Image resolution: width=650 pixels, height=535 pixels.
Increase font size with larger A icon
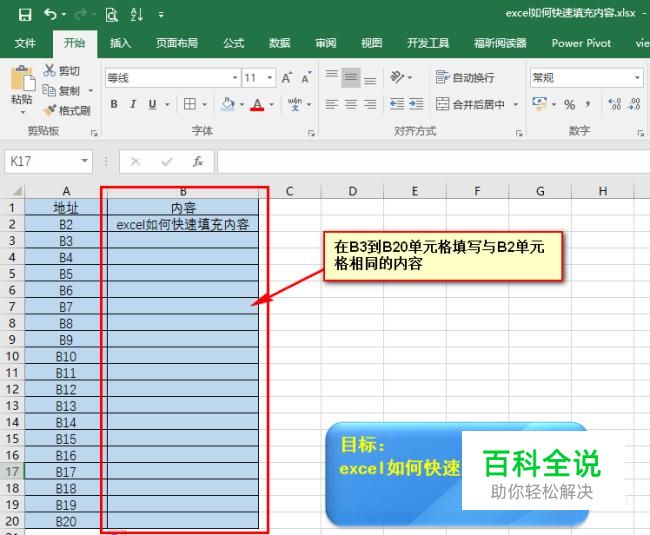[286, 78]
